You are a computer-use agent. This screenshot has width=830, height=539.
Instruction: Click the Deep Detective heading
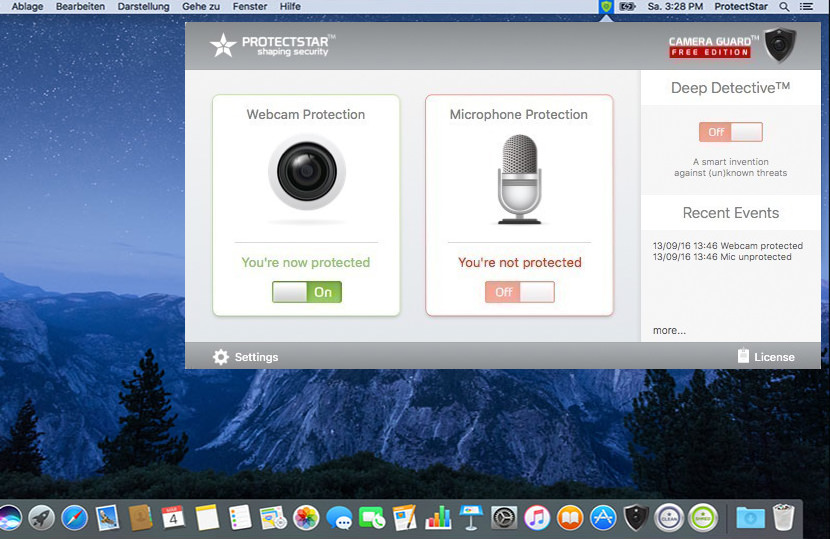(730, 88)
